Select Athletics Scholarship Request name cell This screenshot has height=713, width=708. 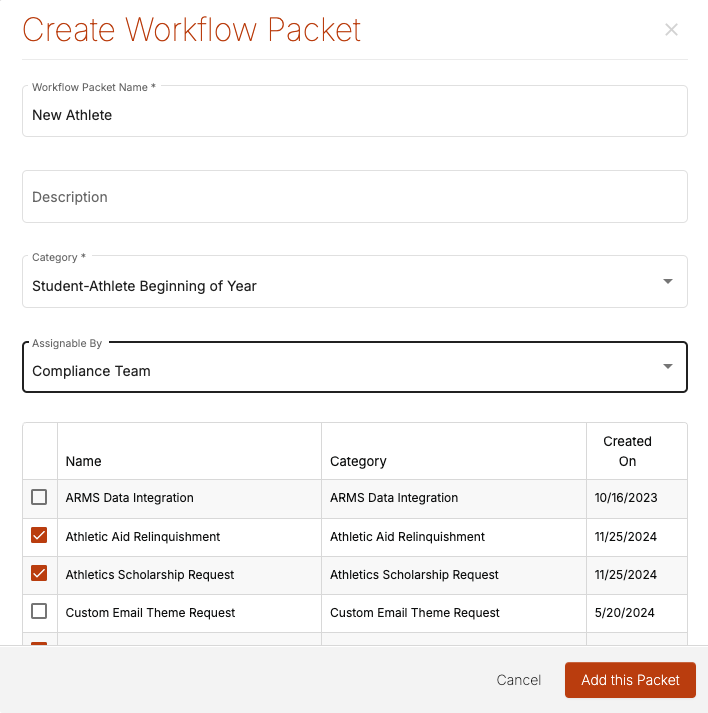click(x=189, y=575)
